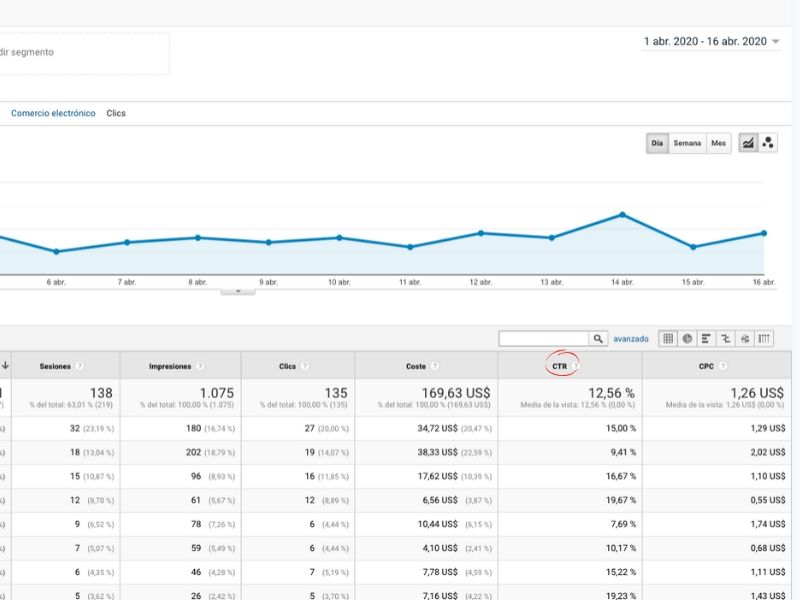This screenshot has width=800, height=600.
Task: Click the descending sort arrow in table header
Action: pyautogui.click(x=5, y=365)
